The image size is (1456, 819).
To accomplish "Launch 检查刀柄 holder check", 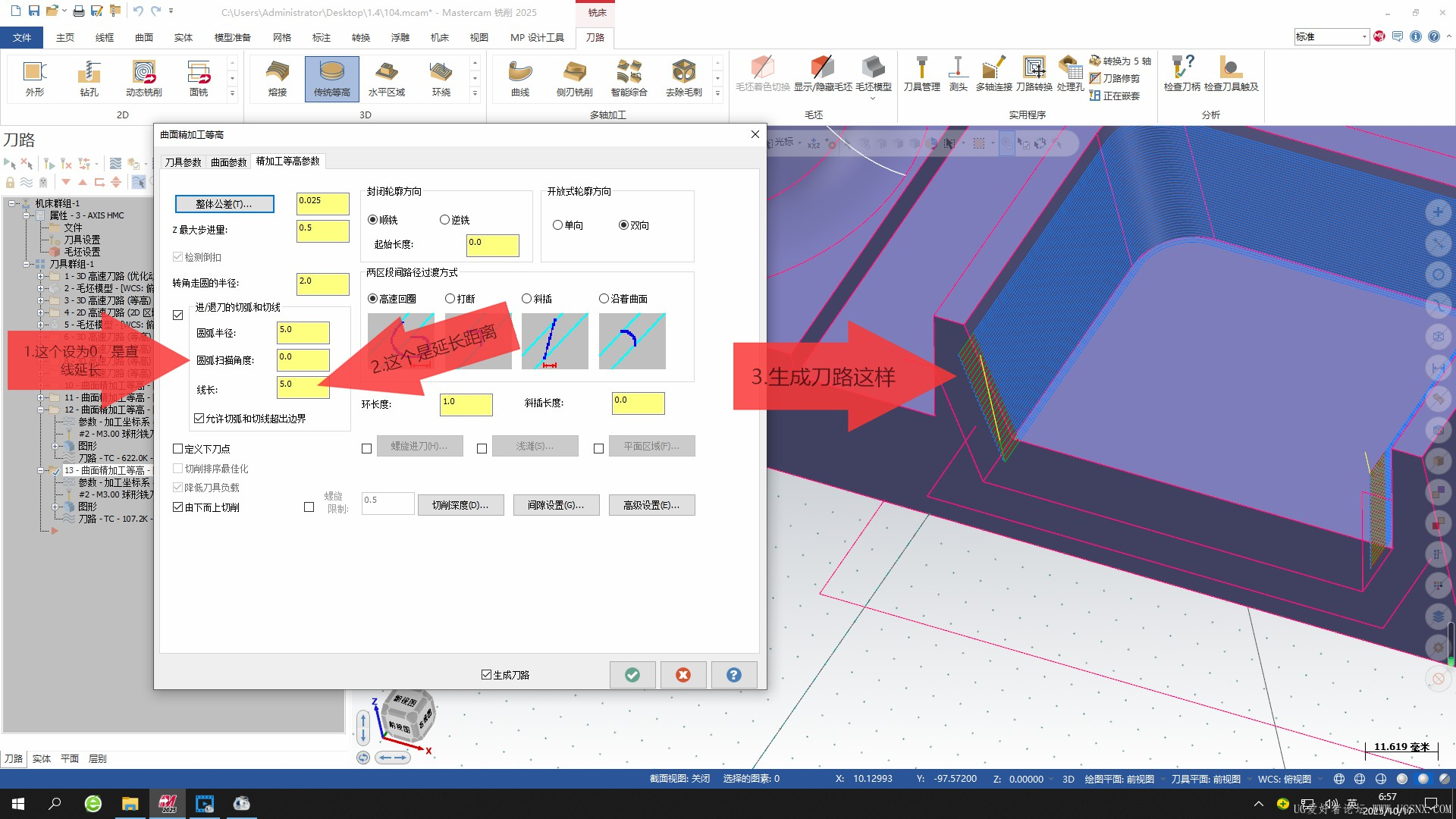I will point(1181,74).
